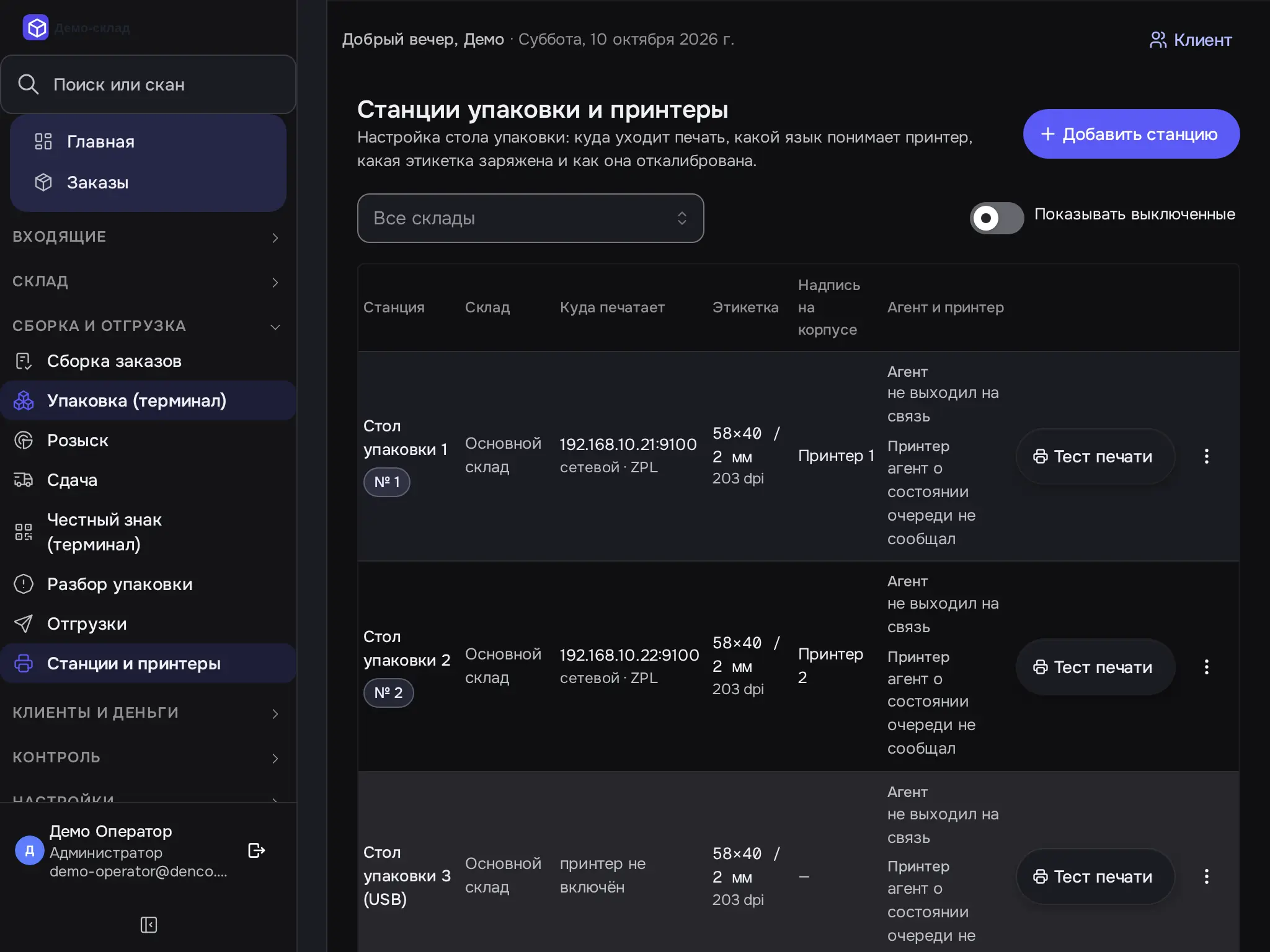
Task: Expand the ВХОДЯЩИЕ sidebar section
Action: coord(148,237)
